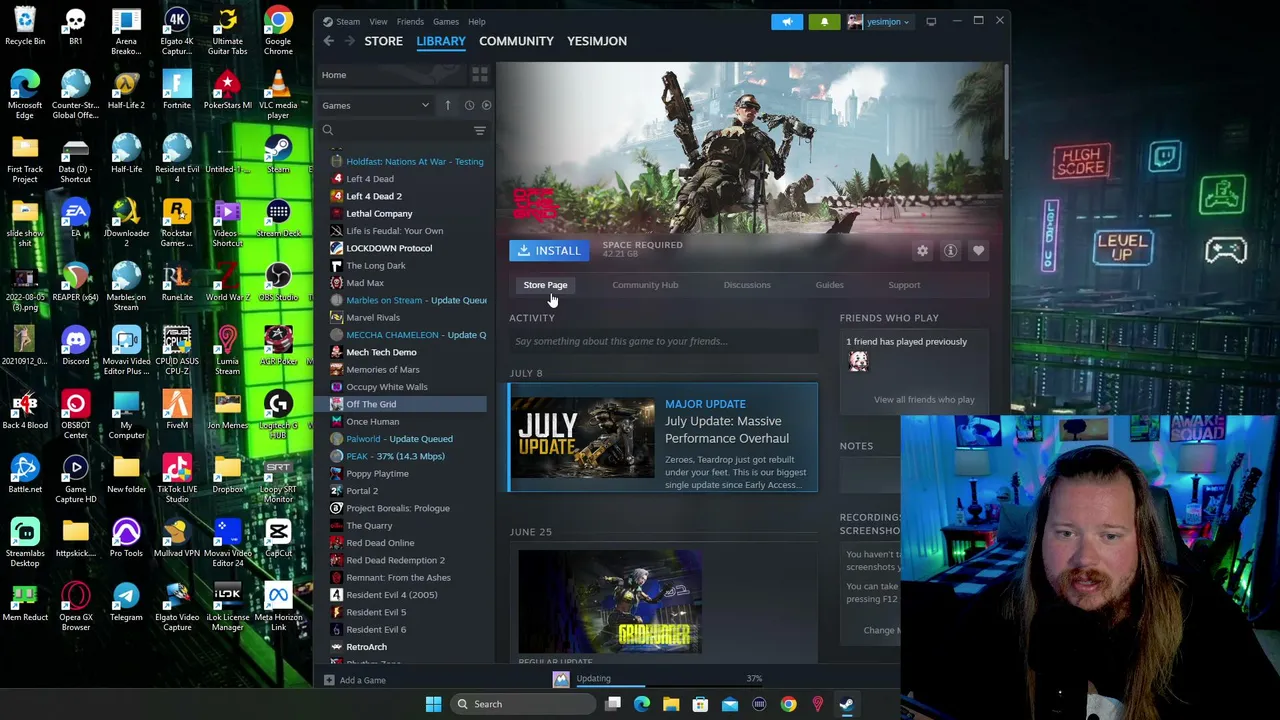Open the Windows Start menu
1280x720 pixels.
[433, 704]
